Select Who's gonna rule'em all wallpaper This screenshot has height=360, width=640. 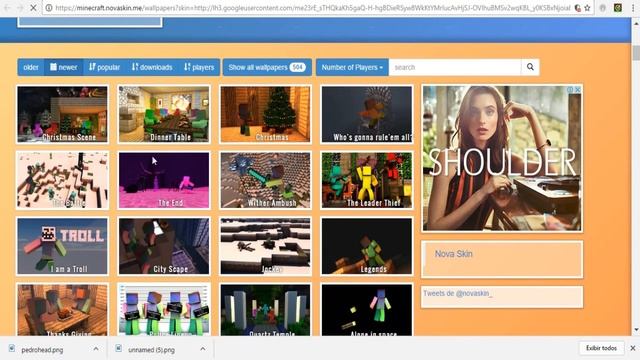(367, 114)
